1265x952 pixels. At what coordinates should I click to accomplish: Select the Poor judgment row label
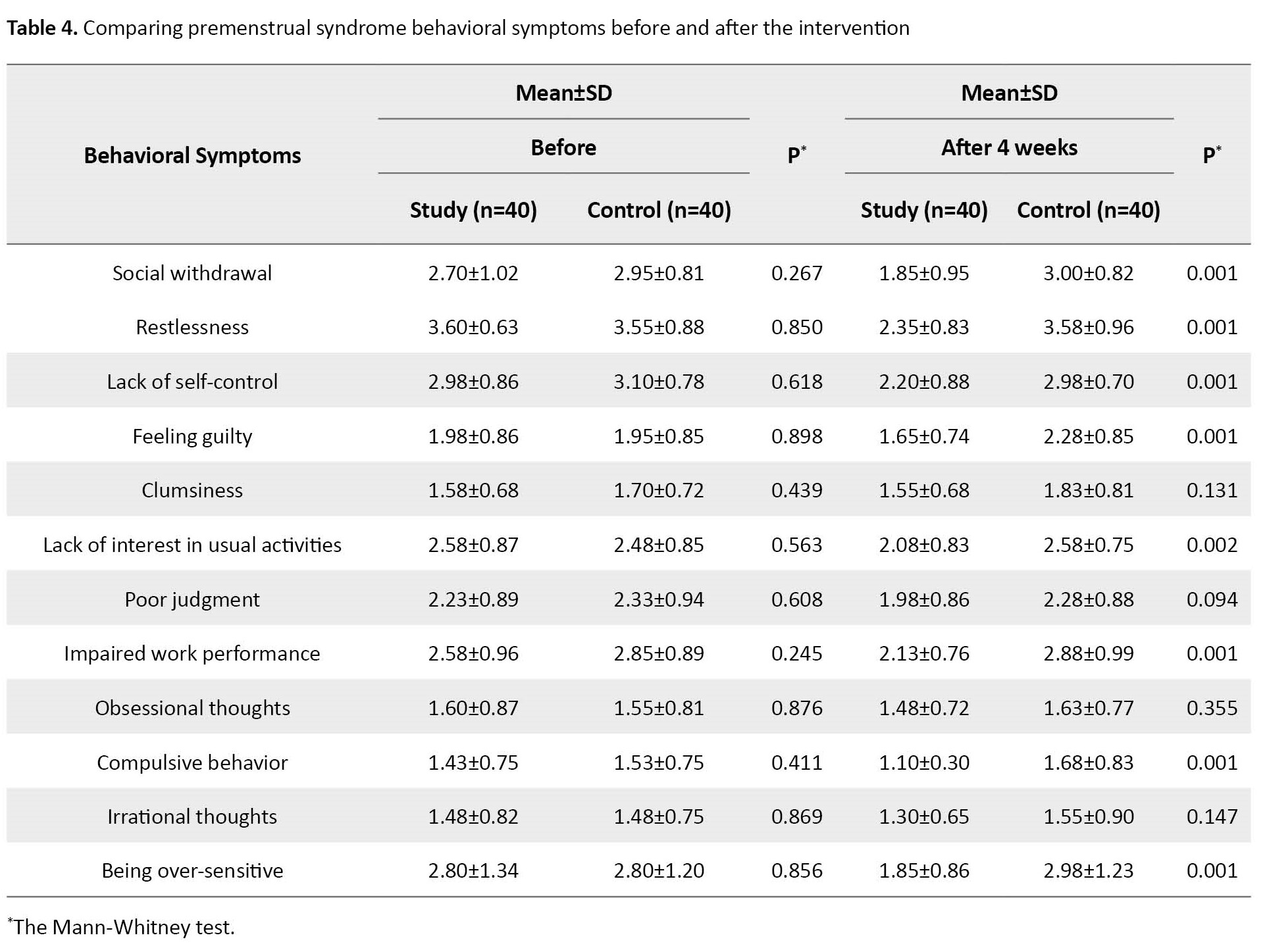[x=192, y=599]
